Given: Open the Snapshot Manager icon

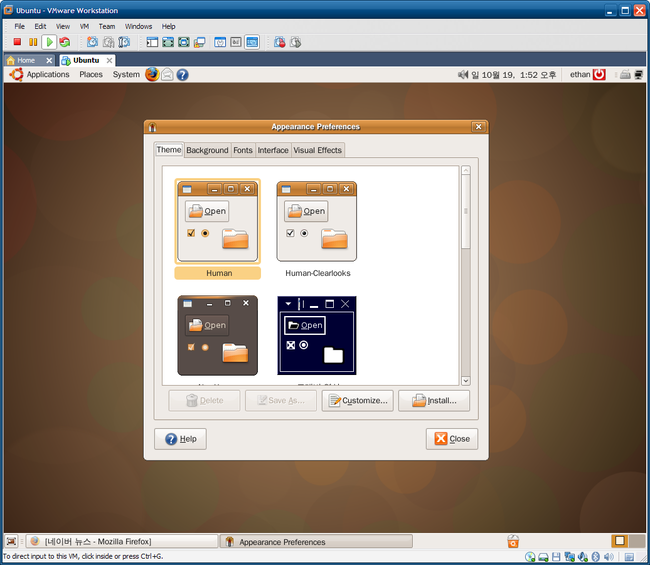Looking at the screenshot, I should 124,42.
